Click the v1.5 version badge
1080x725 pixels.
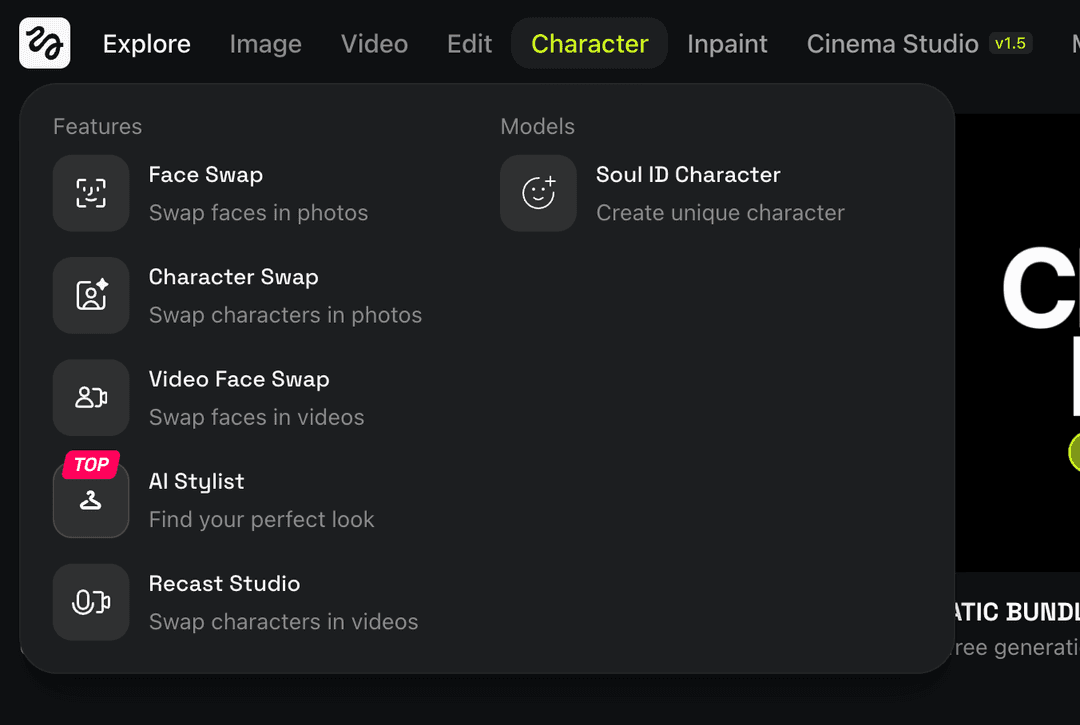coord(1011,42)
